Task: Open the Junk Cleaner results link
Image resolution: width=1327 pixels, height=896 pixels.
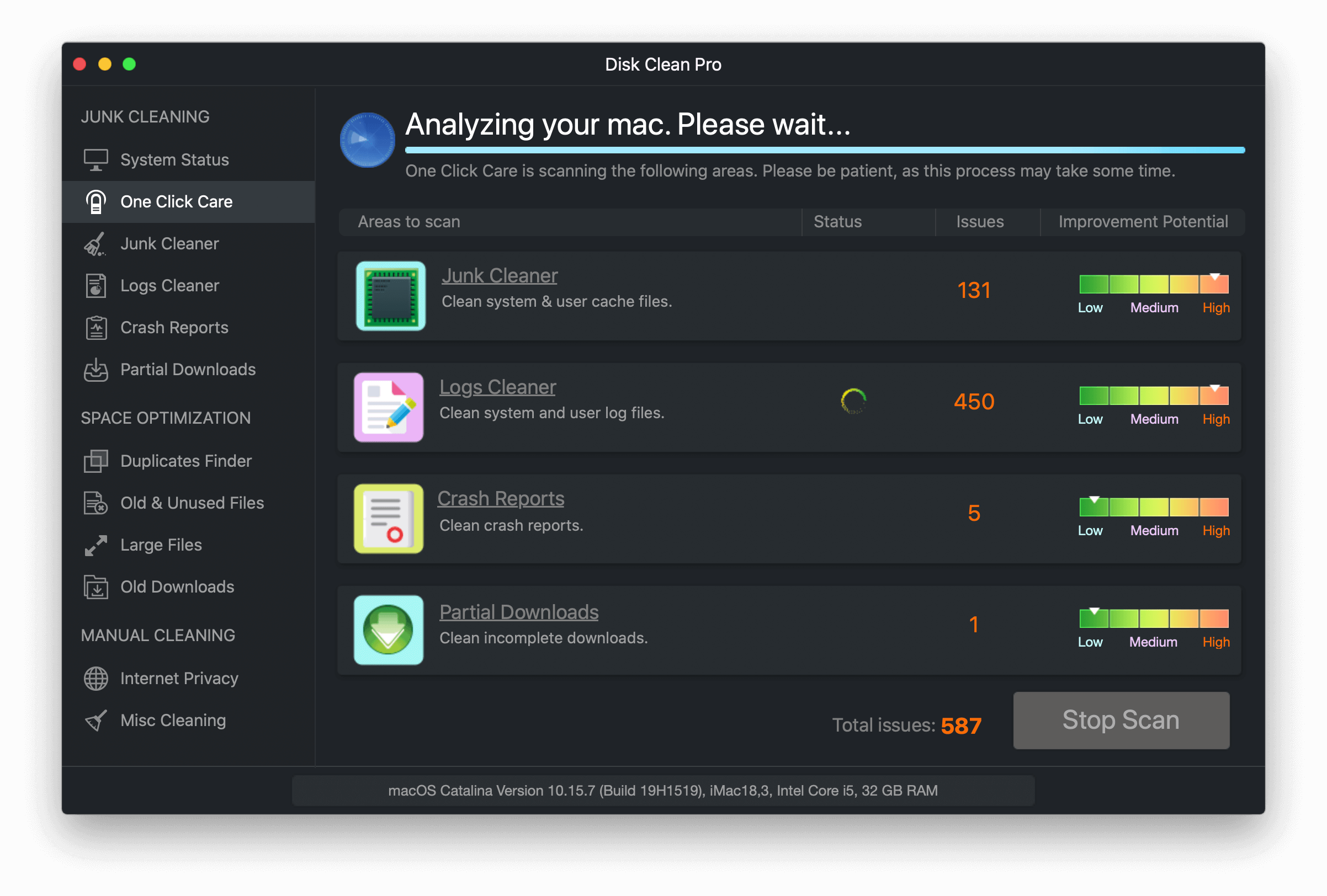Action: [x=499, y=275]
